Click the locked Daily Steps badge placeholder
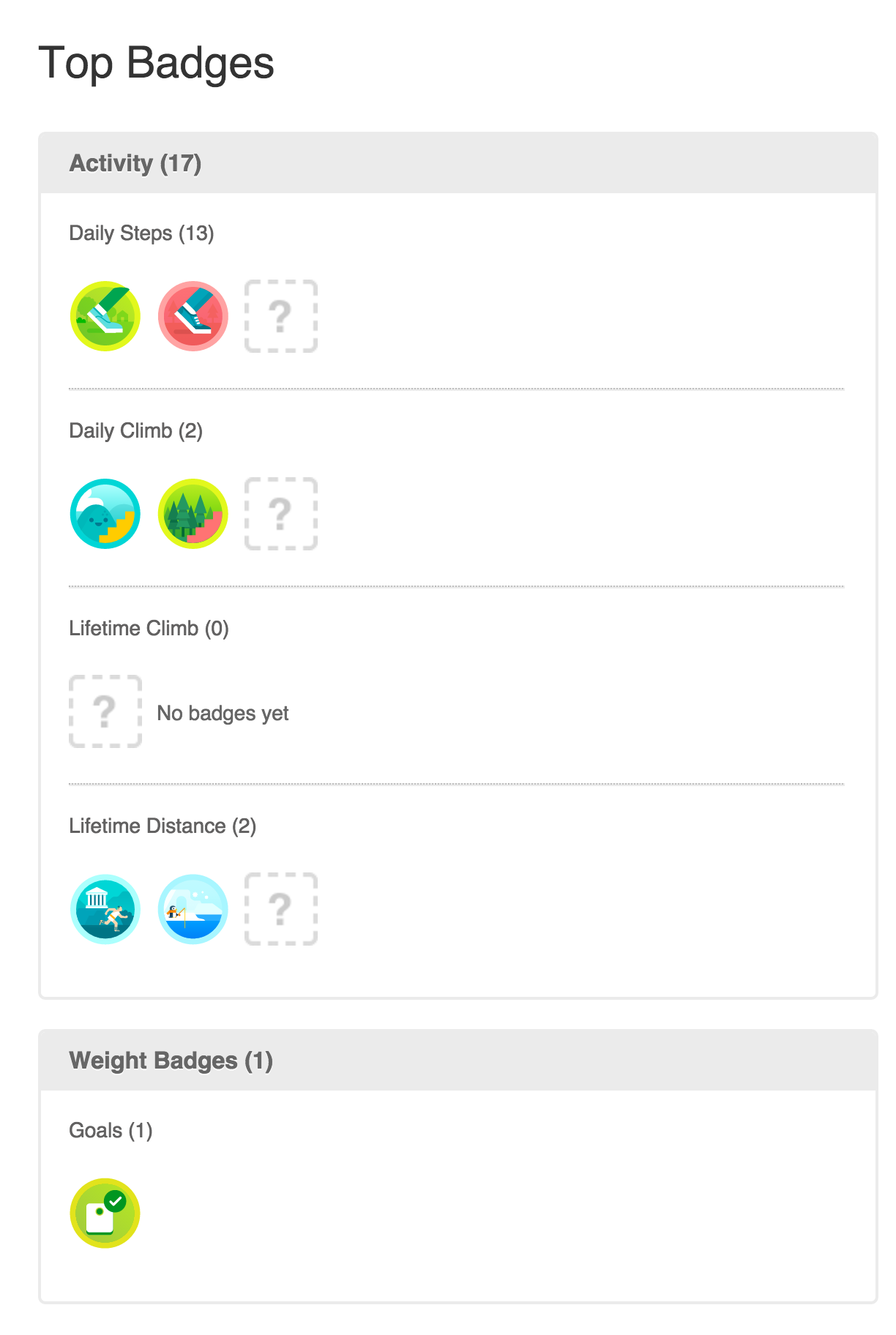 point(281,316)
